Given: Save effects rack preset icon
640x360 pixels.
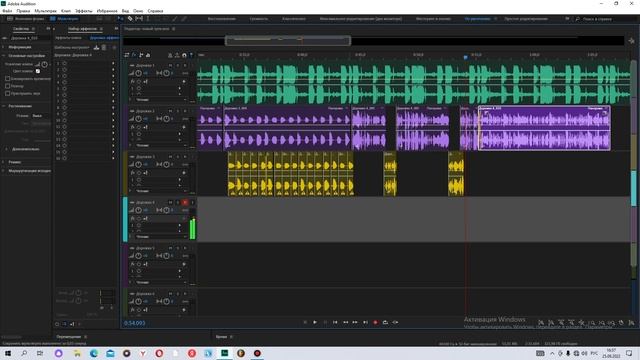Looking at the screenshot, I should click(x=96, y=47).
